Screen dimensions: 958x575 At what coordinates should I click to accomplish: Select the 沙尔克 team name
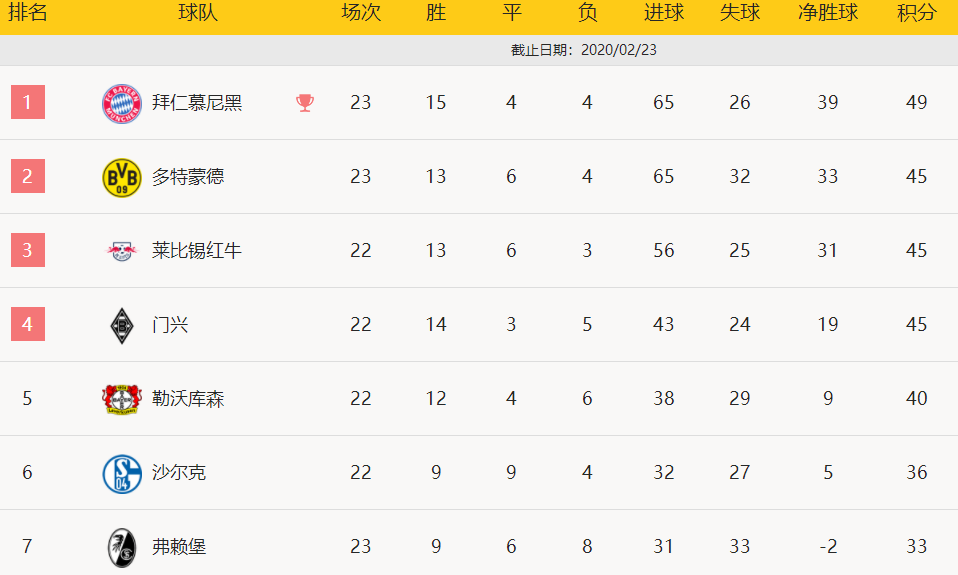point(178,472)
